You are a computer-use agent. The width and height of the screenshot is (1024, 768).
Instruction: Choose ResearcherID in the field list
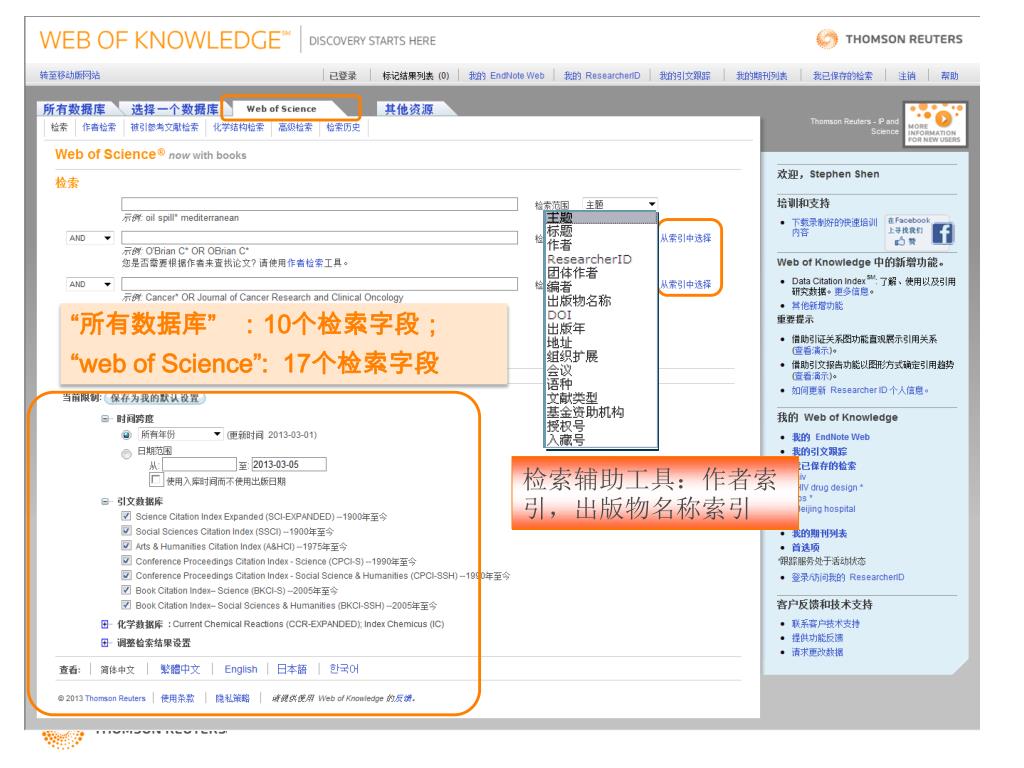point(589,259)
